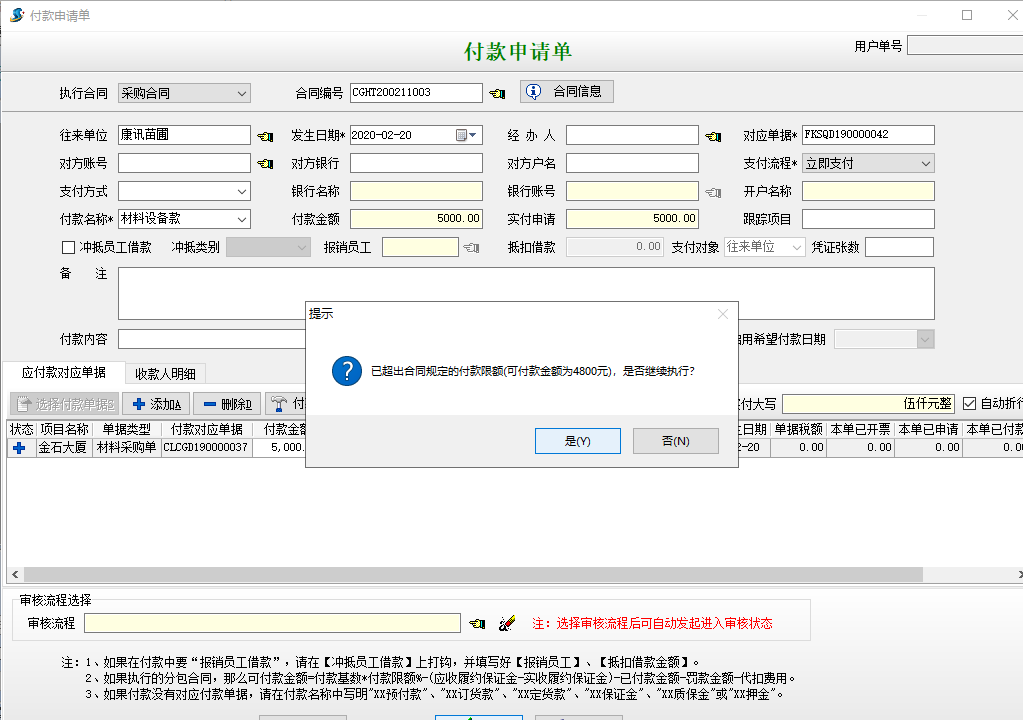Enable the 冲抵员工借款 checkbox
Viewport: 1023px width, 720px height.
pyautogui.click(x=69, y=247)
